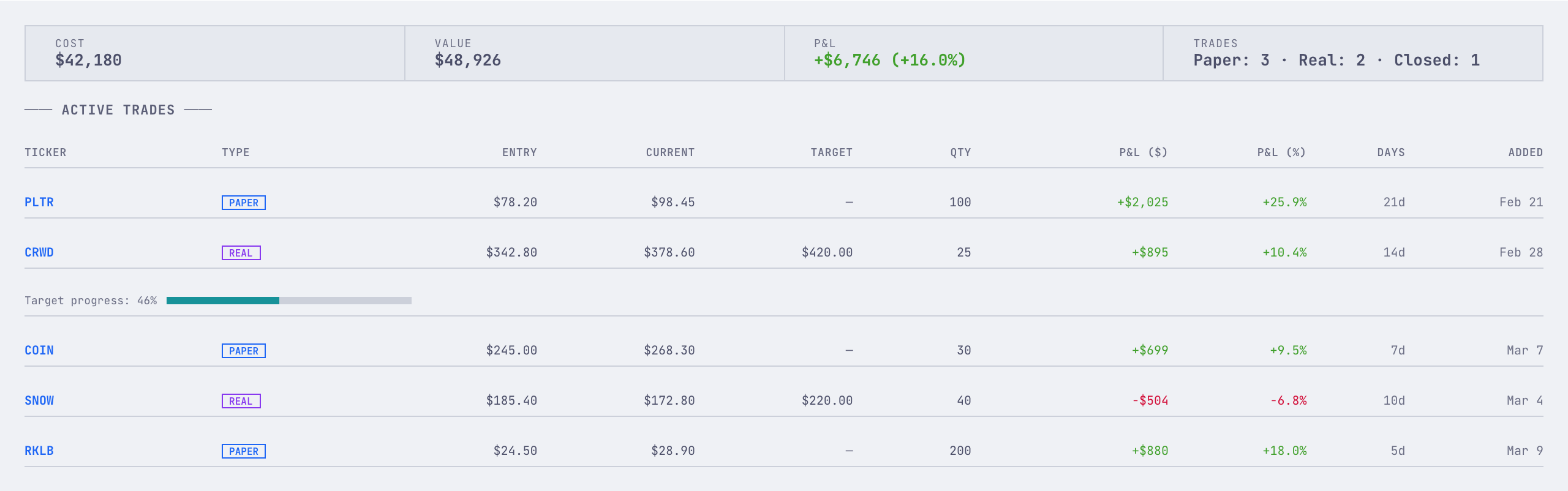The image size is (1568, 491).
Task: Toggle the PAPER badge next to COIN
Action: pyautogui.click(x=243, y=351)
